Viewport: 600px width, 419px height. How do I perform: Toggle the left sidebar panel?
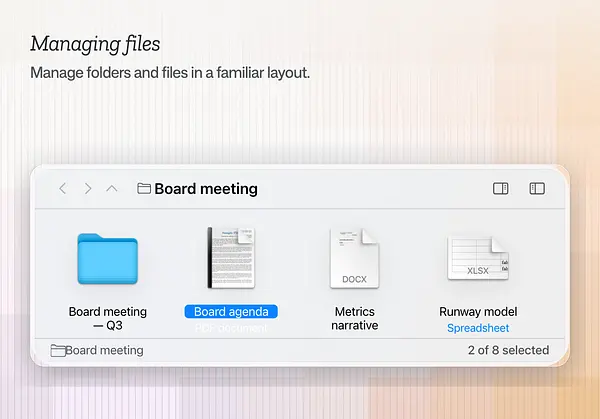(537, 189)
